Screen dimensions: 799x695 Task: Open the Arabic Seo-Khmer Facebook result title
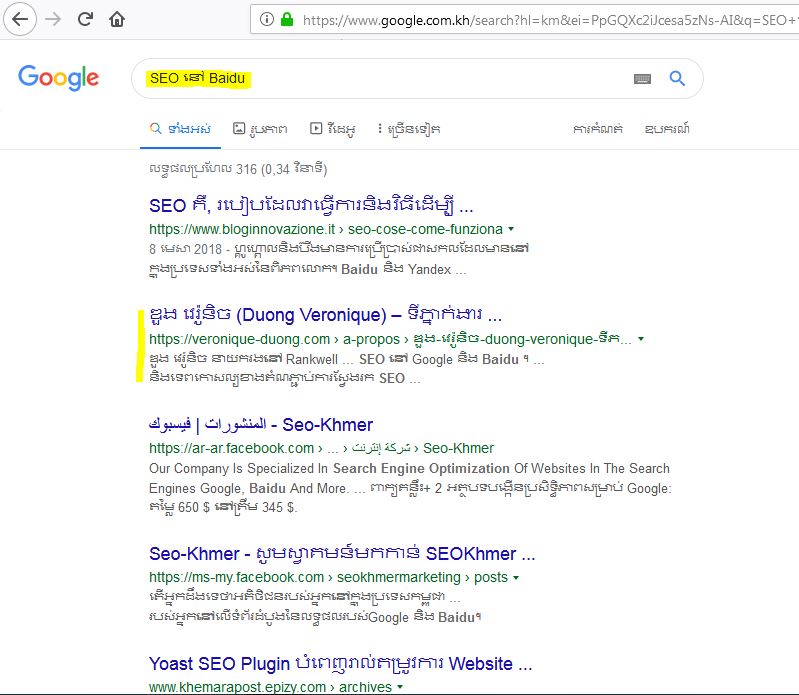pyautogui.click(x=261, y=424)
